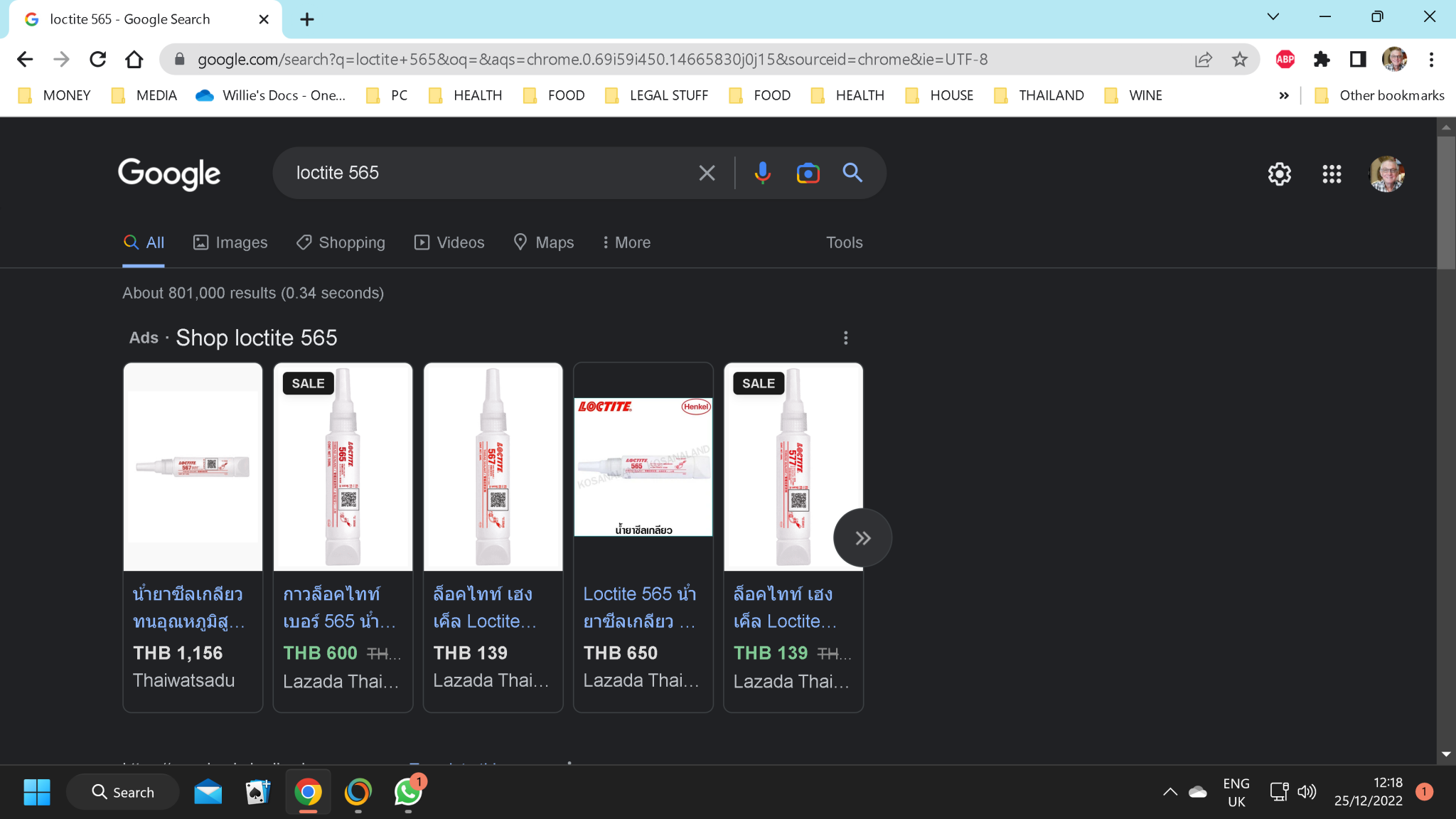Click the forward navigation arrow
Screen dimensions: 1456x819
pyautogui.click(x=61, y=60)
